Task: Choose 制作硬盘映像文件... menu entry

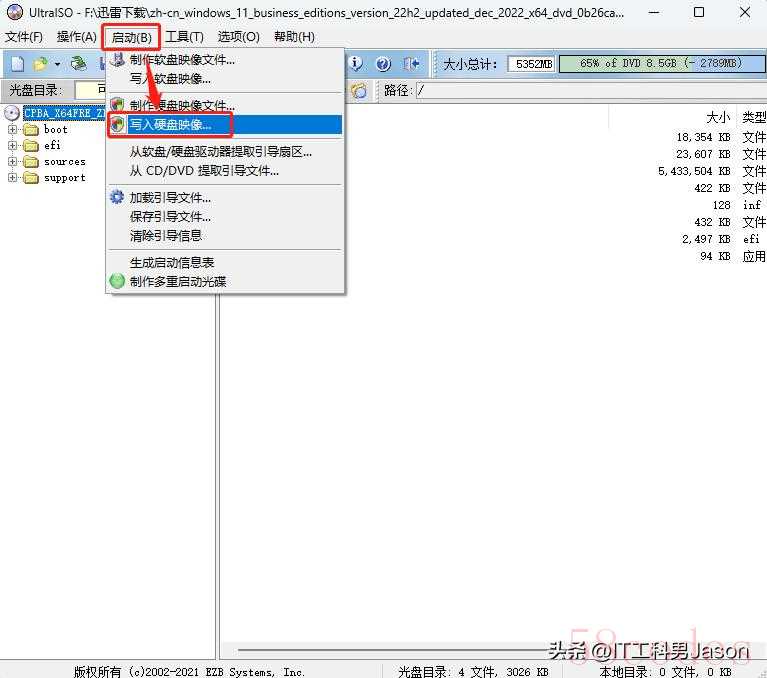Action: 225,105
